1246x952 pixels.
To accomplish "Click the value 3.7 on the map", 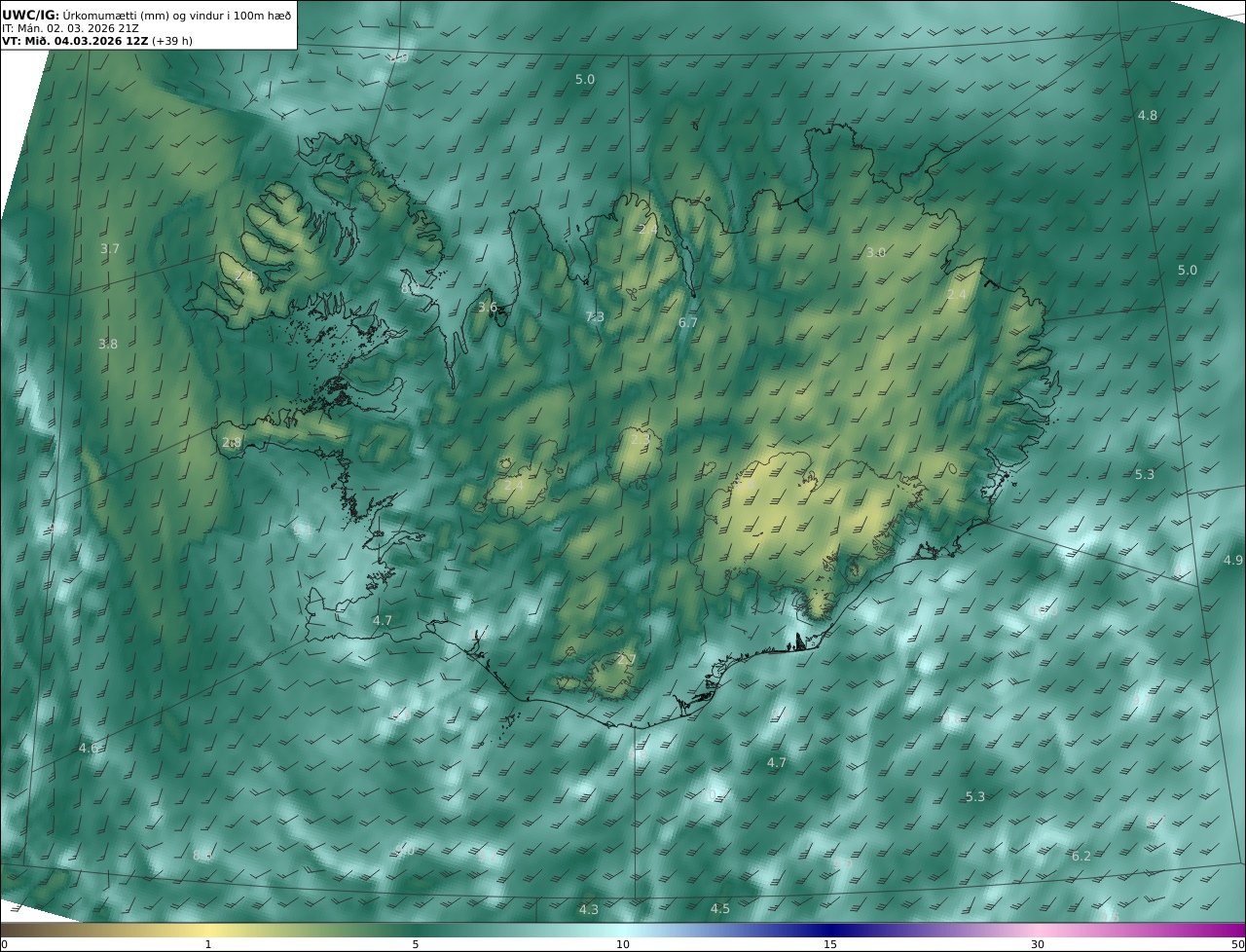I will [x=110, y=249].
